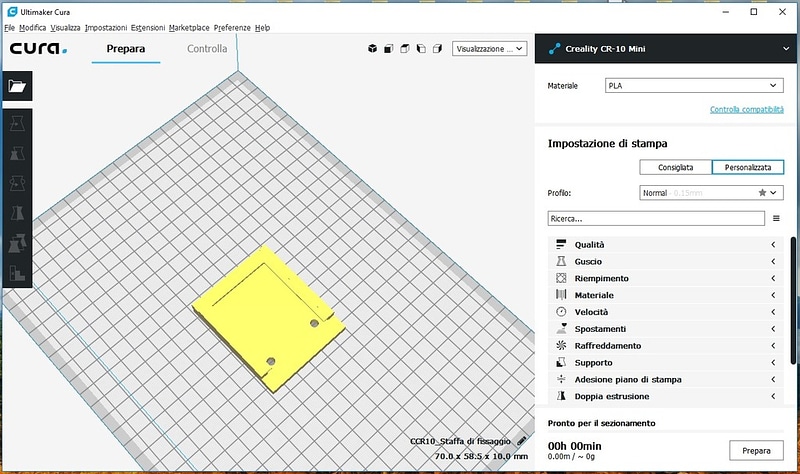Click the Guscio category icon
Screen dimensions: 800x474
[561, 261]
